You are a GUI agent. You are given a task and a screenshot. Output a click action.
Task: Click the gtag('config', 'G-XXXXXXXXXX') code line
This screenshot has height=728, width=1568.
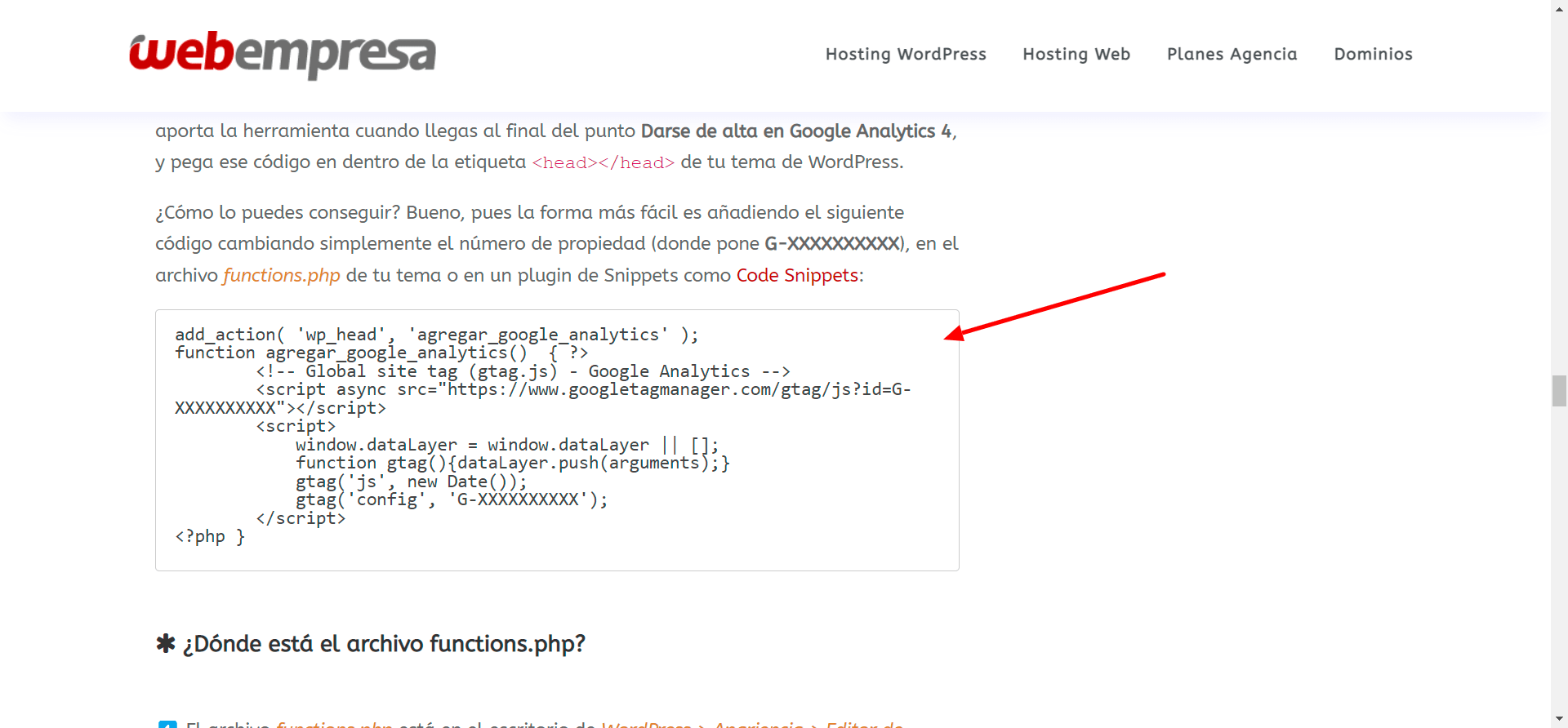click(x=452, y=499)
